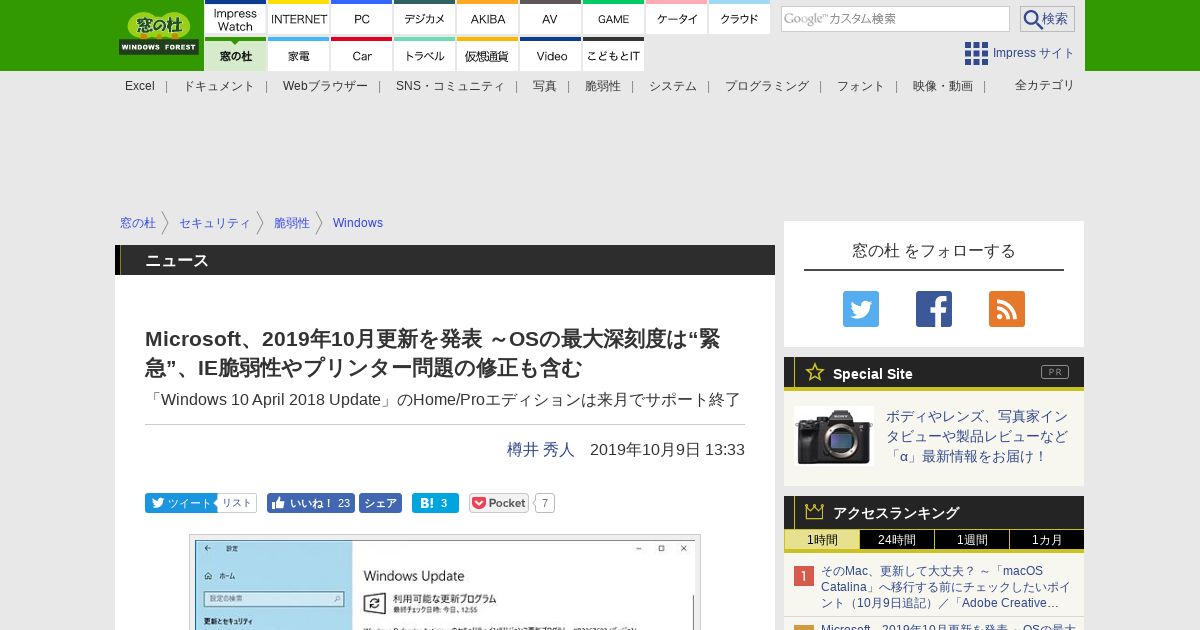
Task: Open the Car site tab
Action: coord(362,55)
